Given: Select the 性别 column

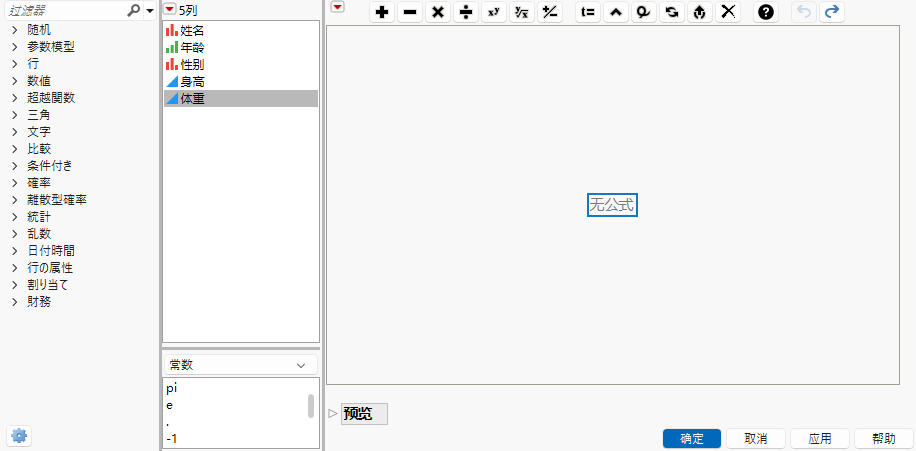Looking at the screenshot, I should point(241,65).
